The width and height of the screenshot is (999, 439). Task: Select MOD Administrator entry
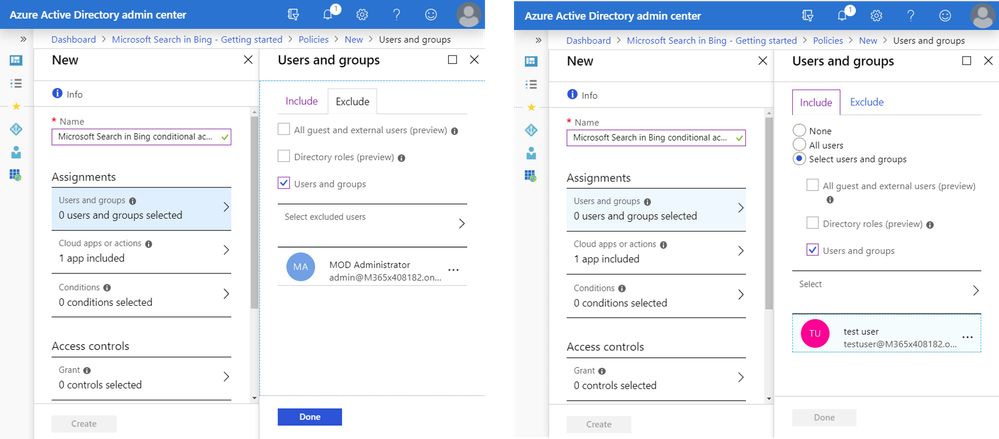372,267
